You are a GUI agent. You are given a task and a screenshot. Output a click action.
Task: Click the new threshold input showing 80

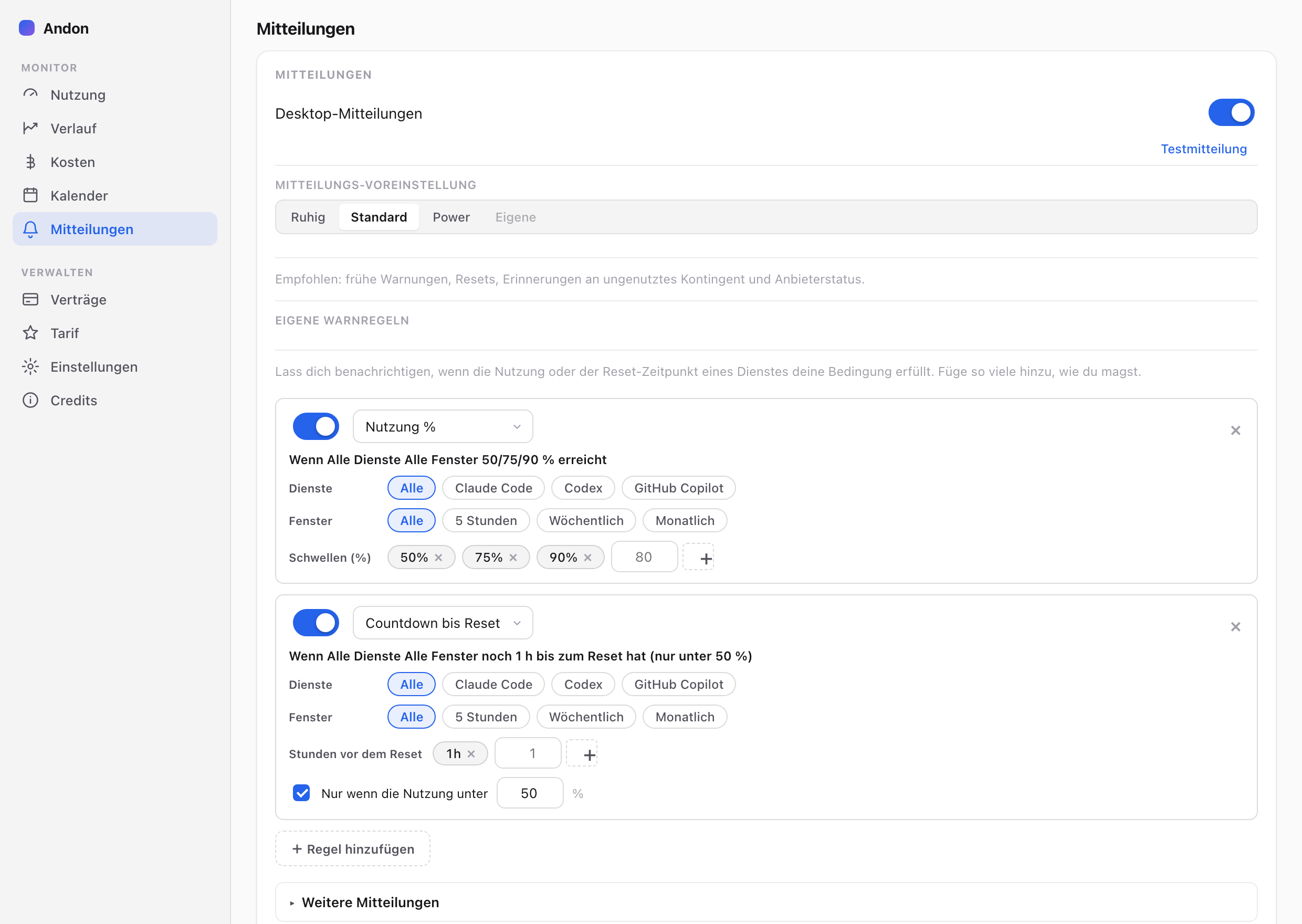644,557
